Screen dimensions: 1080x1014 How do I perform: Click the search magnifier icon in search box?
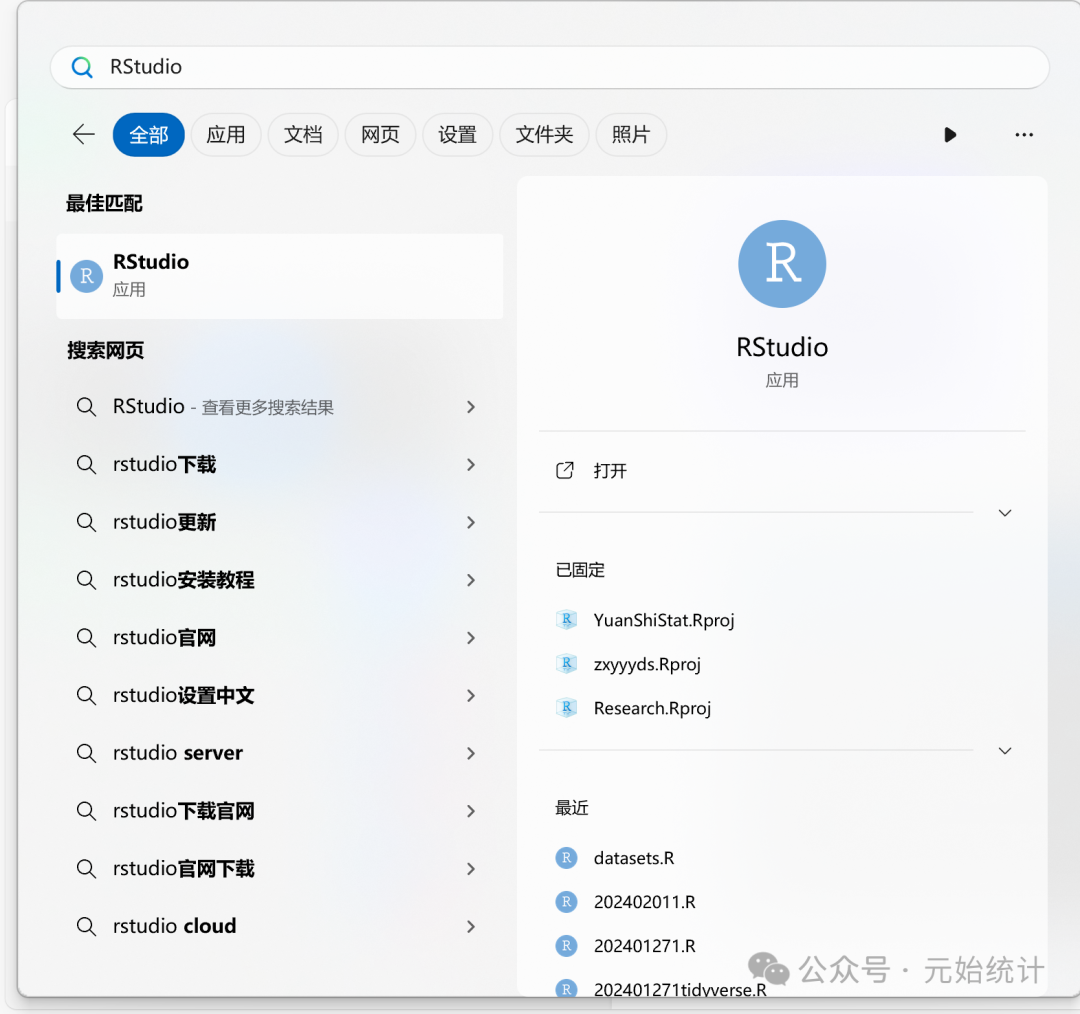82,67
